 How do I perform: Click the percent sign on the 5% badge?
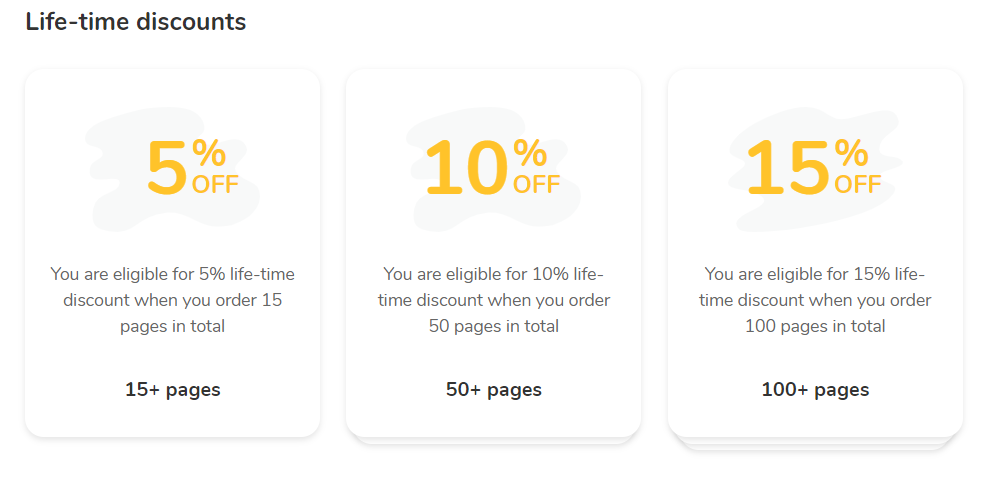(209, 154)
